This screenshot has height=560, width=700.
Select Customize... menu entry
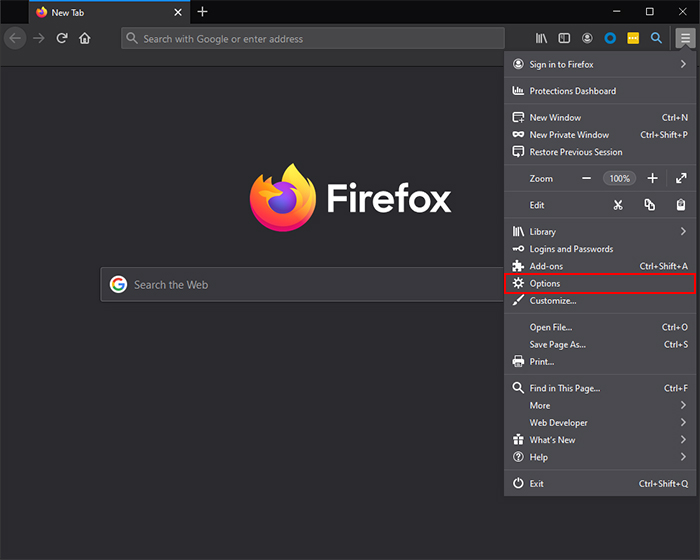coord(600,301)
